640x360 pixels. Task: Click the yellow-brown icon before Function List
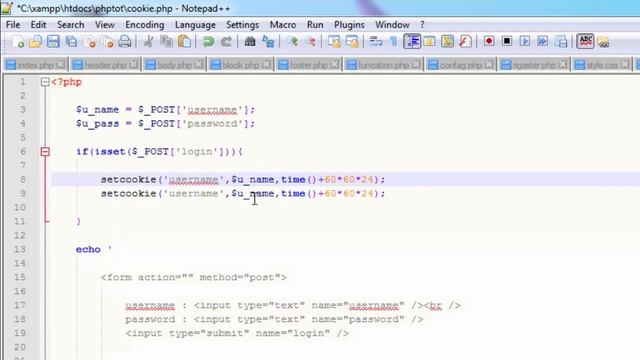click(447, 42)
